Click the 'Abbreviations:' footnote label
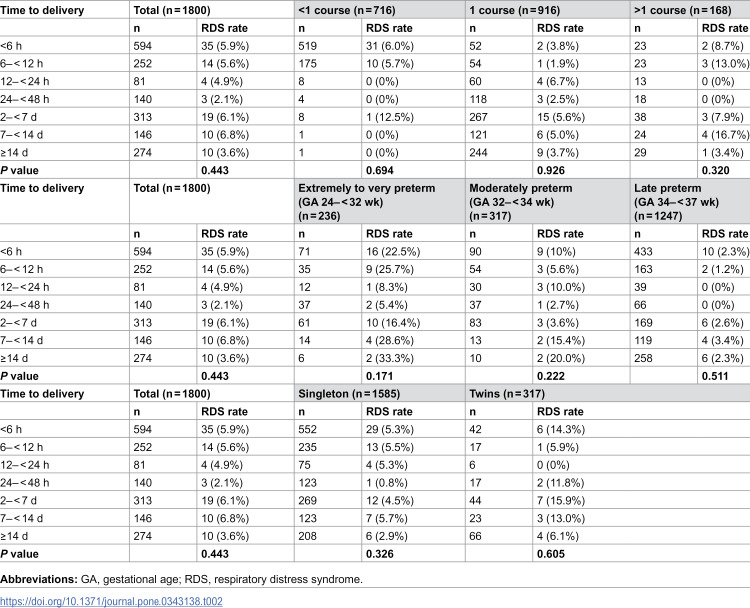 pyautogui.click(x=39, y=579)
